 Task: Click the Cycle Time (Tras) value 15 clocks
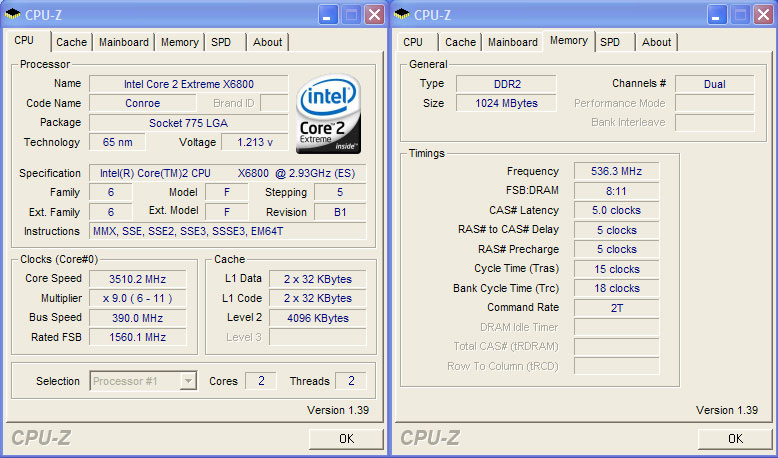click(x=616, y=269)
